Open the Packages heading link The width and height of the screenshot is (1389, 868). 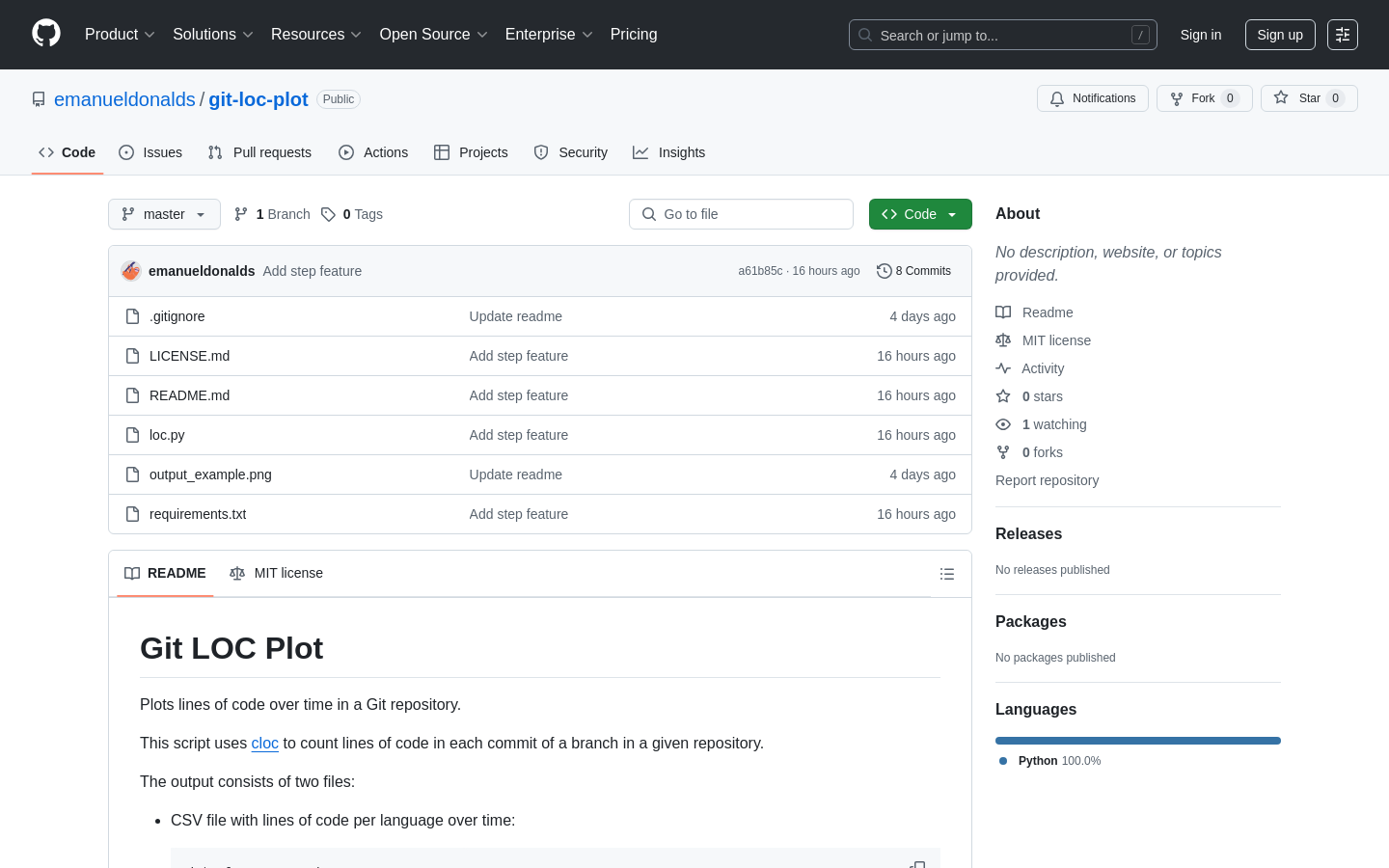1030,621
